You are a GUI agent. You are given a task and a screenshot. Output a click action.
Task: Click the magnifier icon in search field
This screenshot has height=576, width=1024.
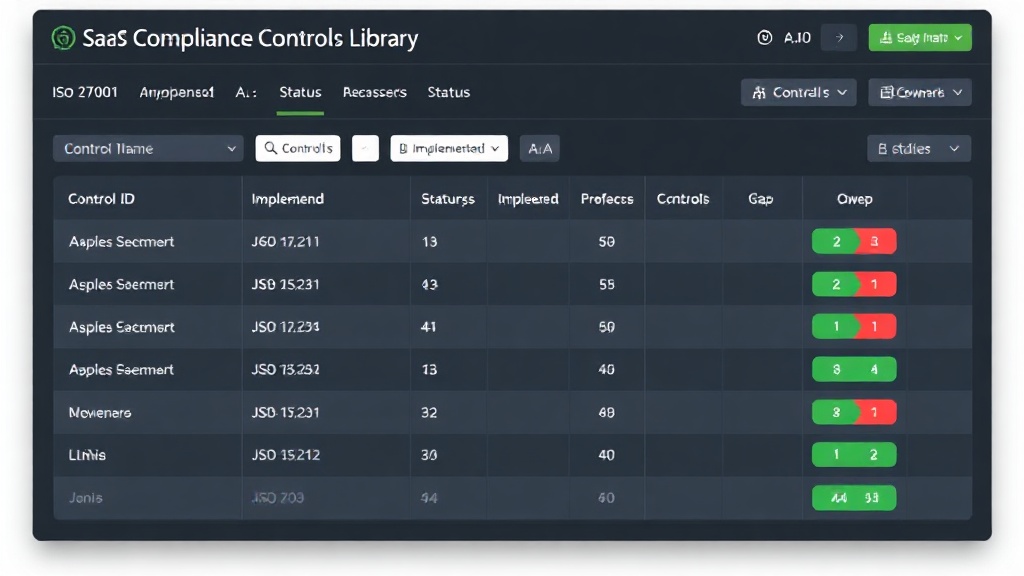click(270, 148)
